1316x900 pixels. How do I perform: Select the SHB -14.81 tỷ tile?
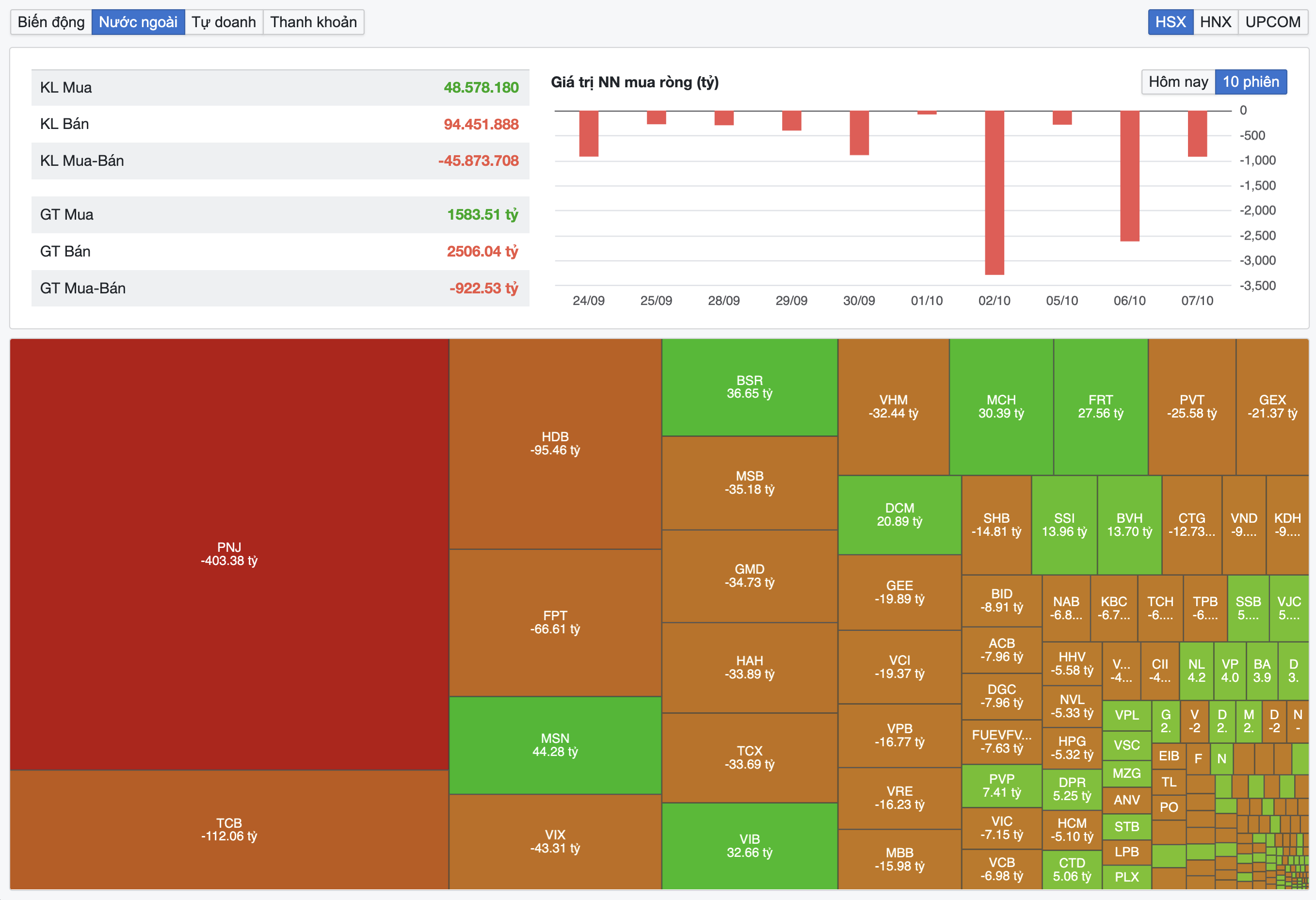(x=996, y=525)
